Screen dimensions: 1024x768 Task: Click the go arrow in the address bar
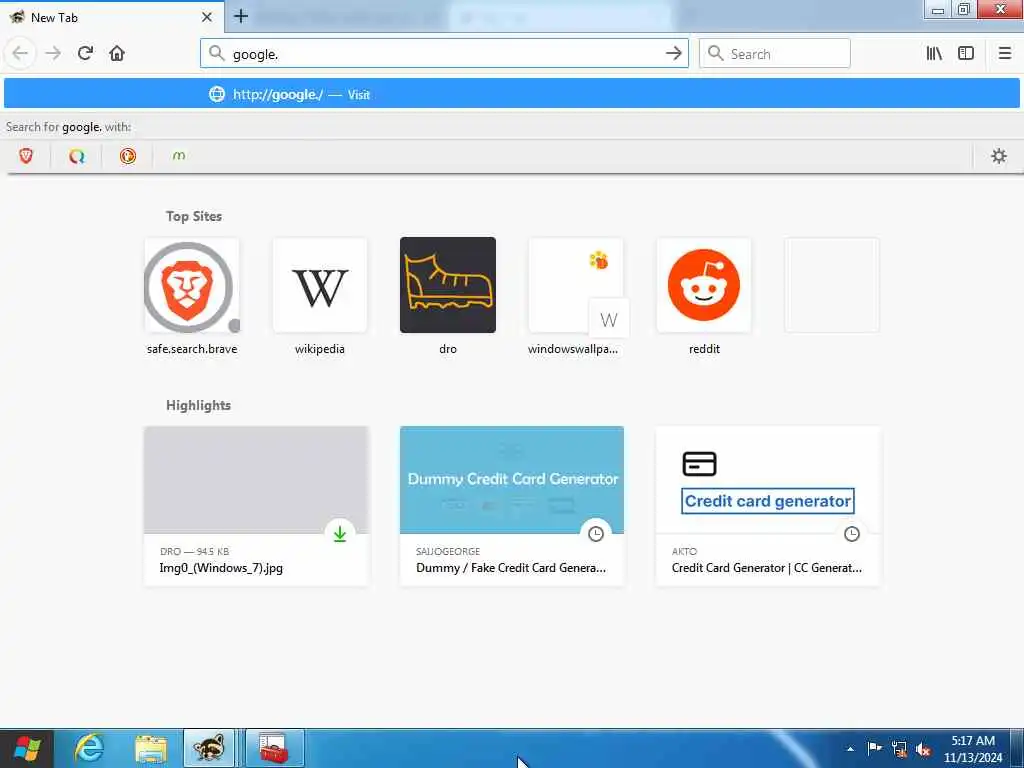point(673,54)
